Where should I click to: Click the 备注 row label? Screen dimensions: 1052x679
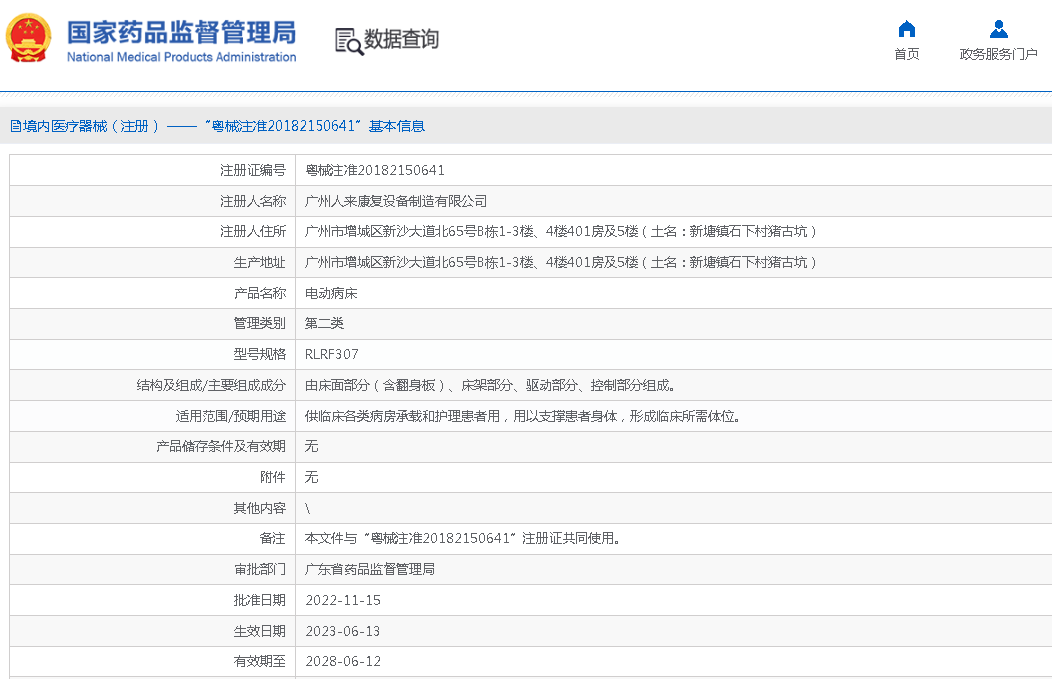(x=273, y=538)
